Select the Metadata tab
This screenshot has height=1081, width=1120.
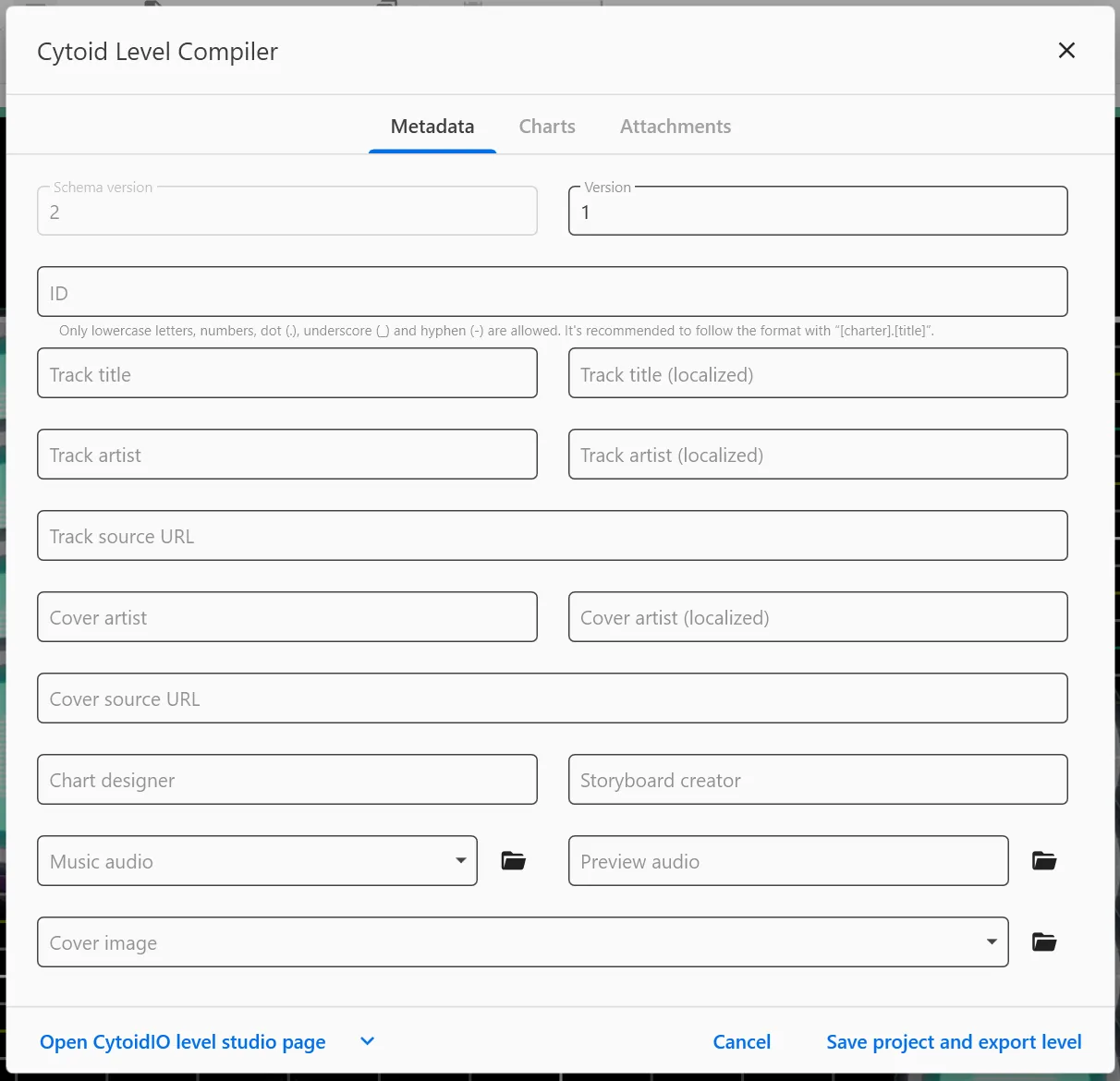click(432, 126)
